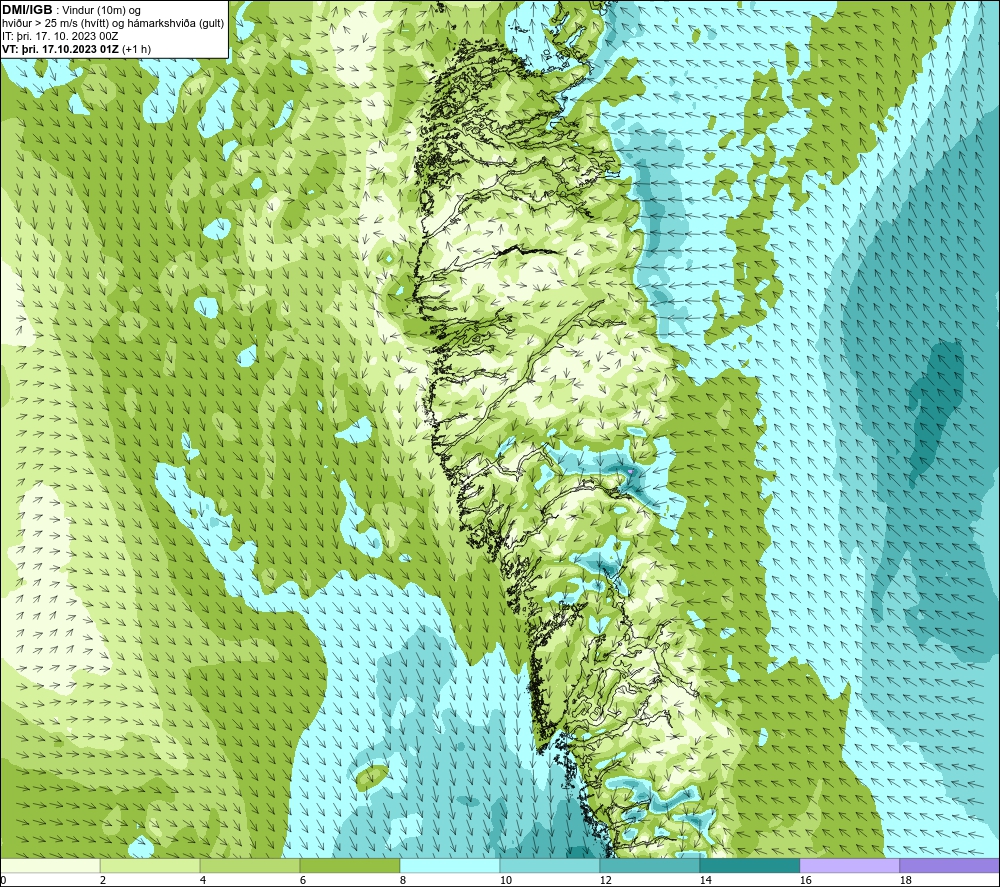
Task: Click the 4–6 m/s green swatch
Action: pos(250,865)
